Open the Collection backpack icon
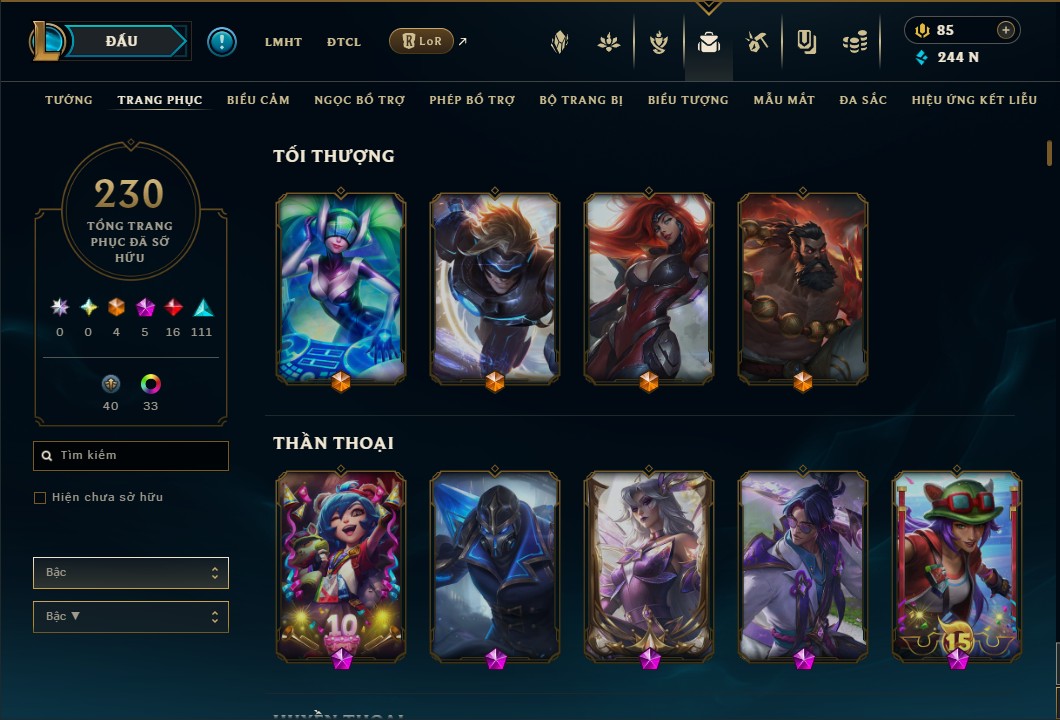1060x720 pixels. click(708, 43)
